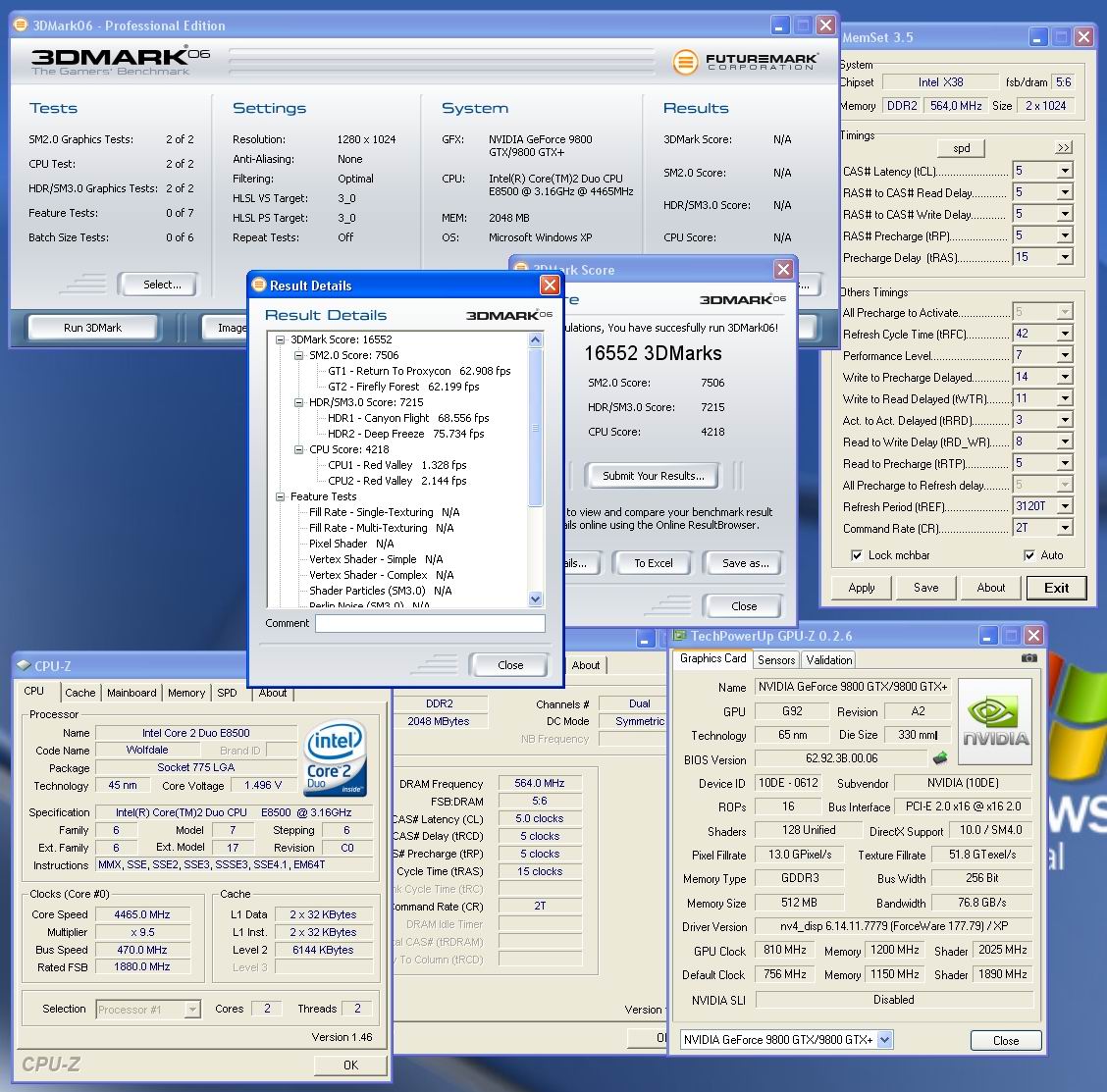
Task: Click Close button in GPU-Z
Action: pyautogui.click(x=1005, y=1040)
